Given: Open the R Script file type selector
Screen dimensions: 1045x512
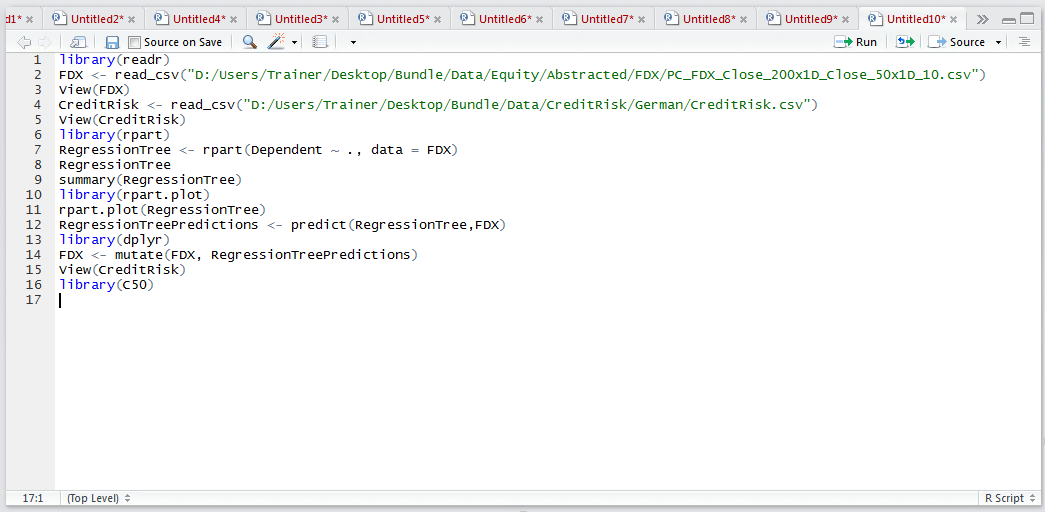Looking at the screenshot, I should (1009, 498).
